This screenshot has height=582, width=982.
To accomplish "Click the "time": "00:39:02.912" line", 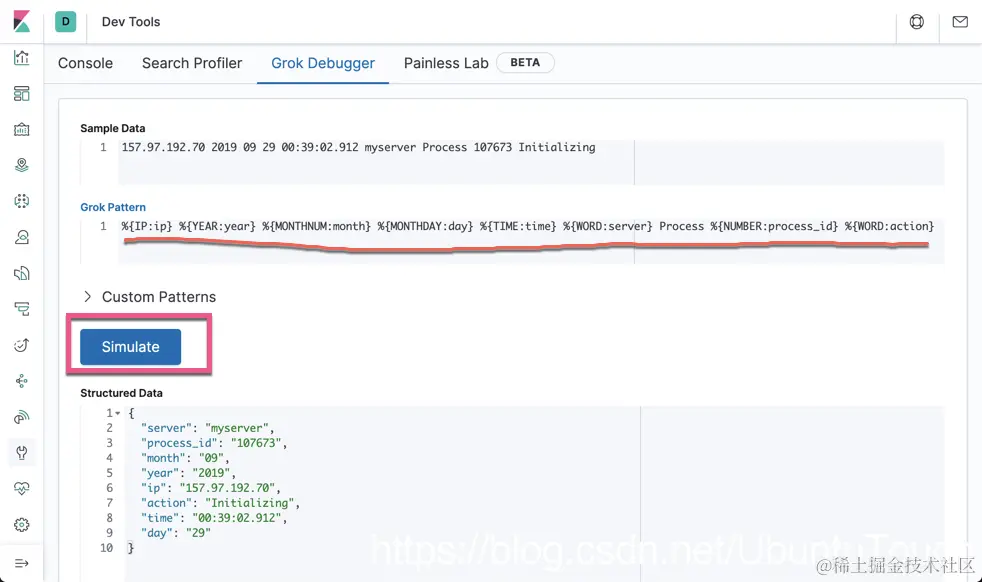I will coord(214,518).
